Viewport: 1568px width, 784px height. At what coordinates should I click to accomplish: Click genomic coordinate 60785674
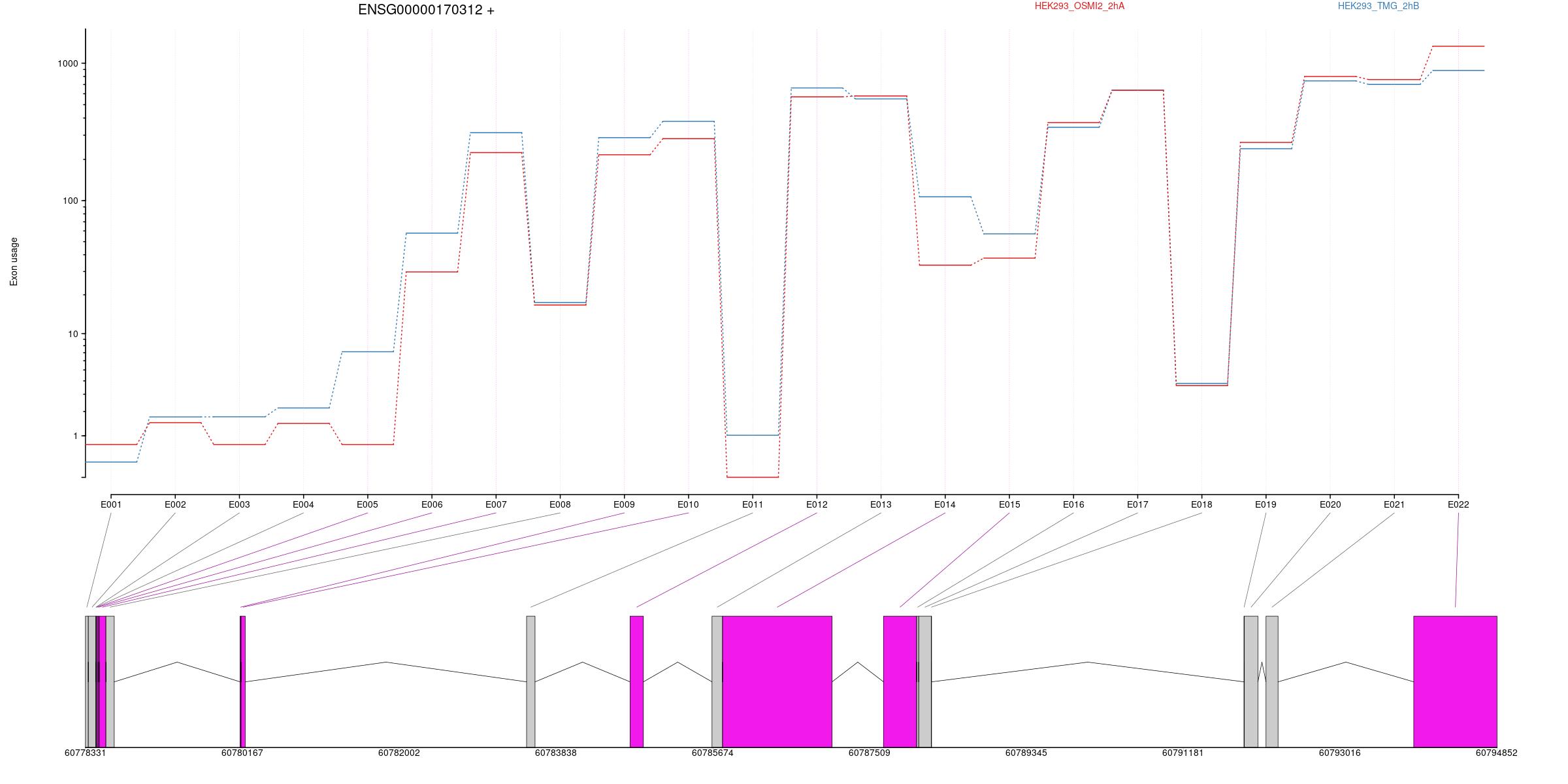[712, 753]
